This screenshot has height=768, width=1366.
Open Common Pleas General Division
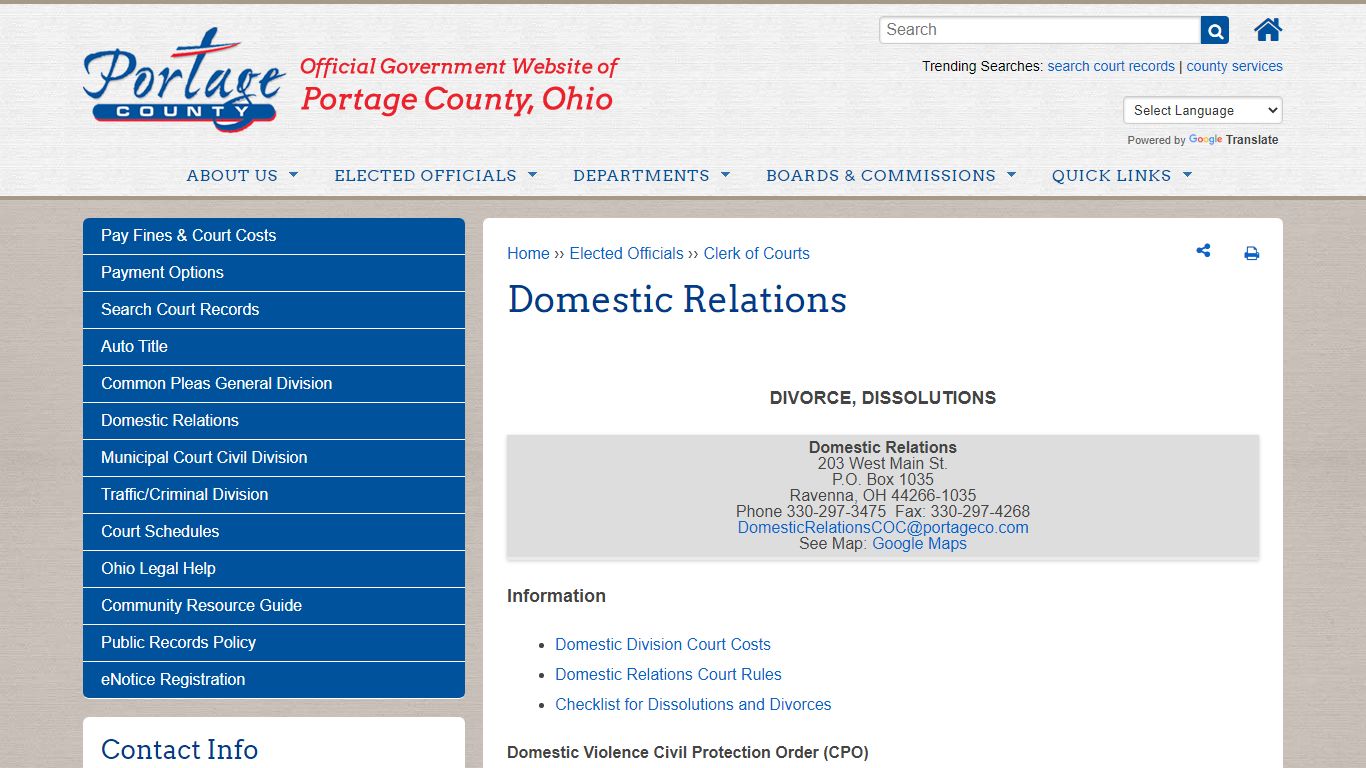(x=274, y=384)
